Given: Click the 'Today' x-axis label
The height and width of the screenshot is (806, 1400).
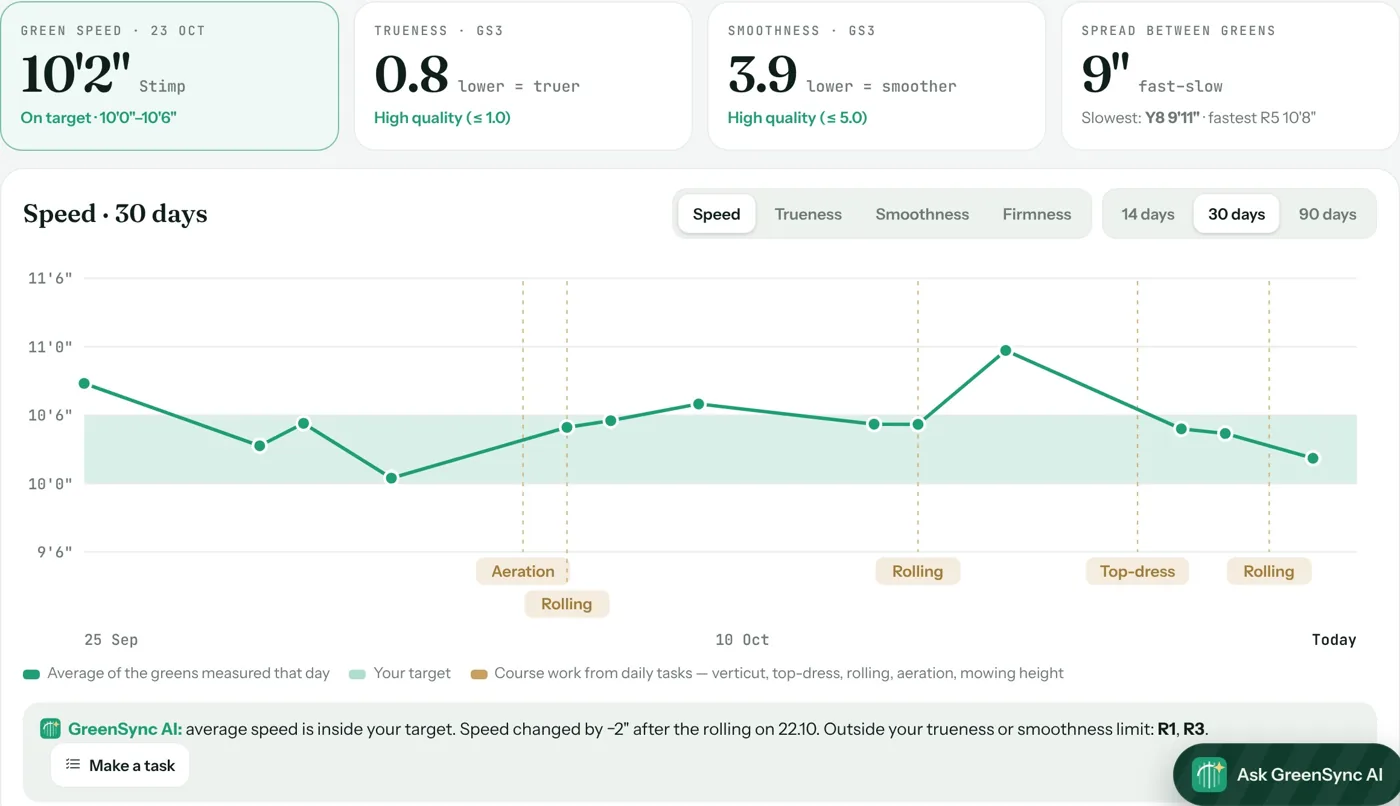Looking at the screenshot, I should (1334, 640).
